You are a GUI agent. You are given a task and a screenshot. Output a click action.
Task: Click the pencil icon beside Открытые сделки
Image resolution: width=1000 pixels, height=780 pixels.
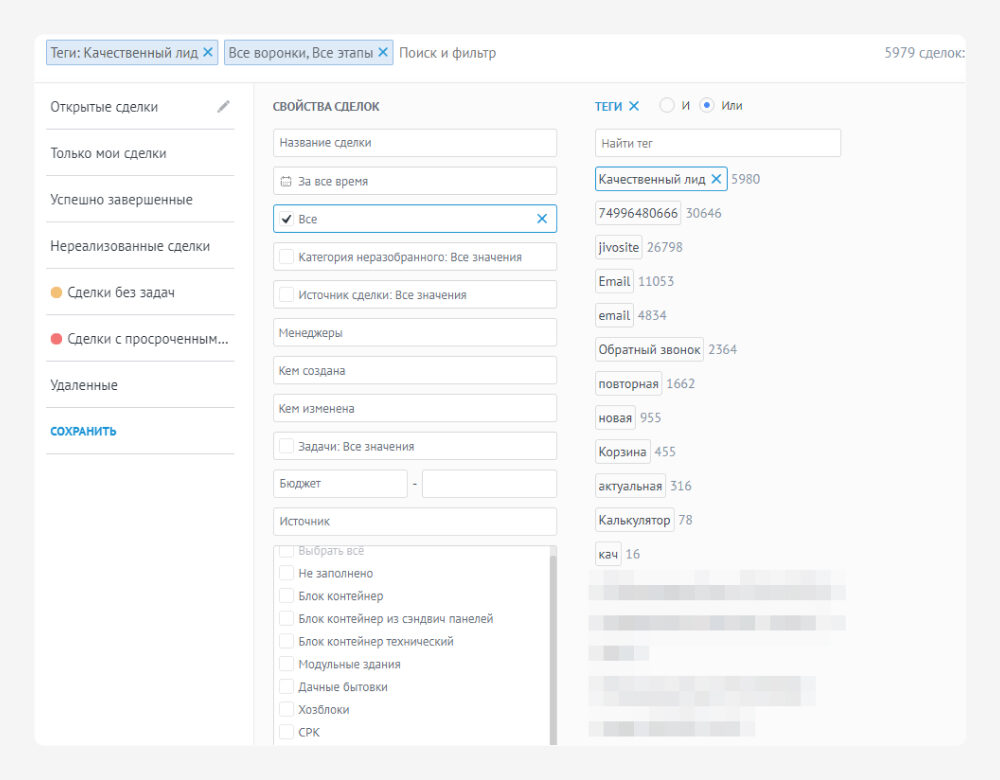tap(224, 107)
